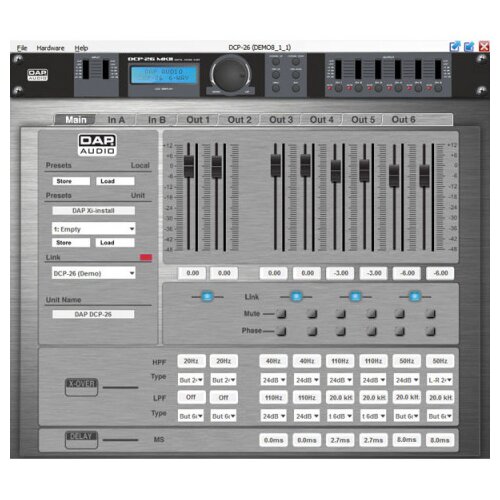Viewport: 500px width, 500px height.
Task: Open the Out 1 HPF type 24dB dropdown
Action: click(273, 380)
